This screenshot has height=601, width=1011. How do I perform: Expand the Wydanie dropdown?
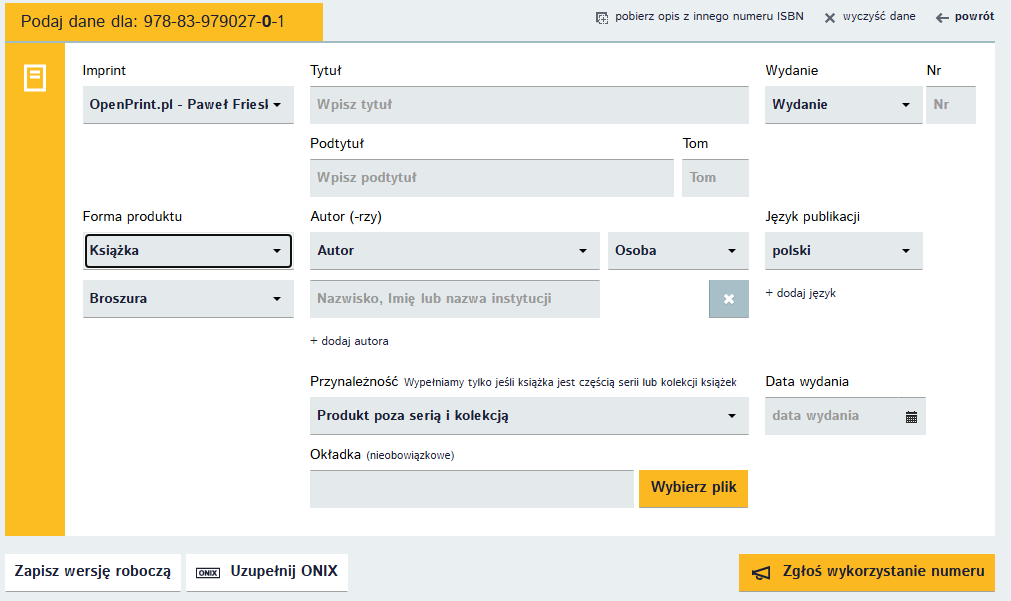pos(843,105)
